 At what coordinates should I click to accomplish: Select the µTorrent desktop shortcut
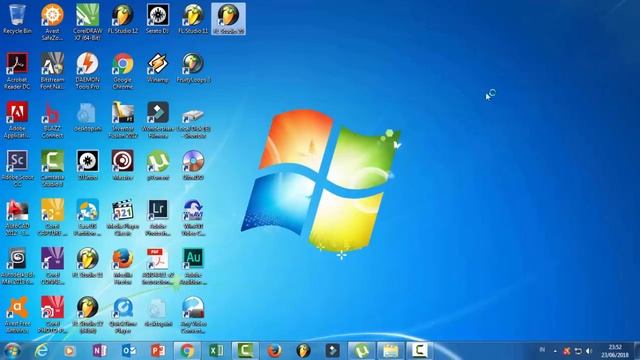(x=158, y=166)
